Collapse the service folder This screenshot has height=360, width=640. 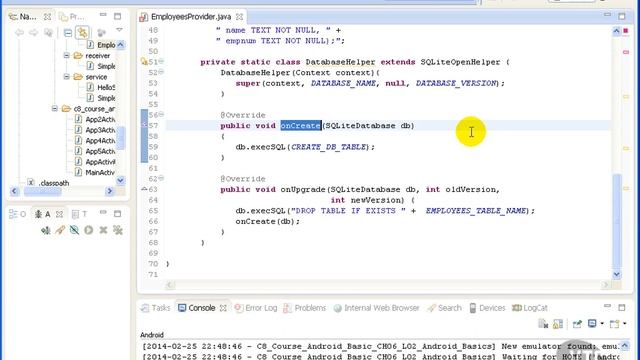67,76
